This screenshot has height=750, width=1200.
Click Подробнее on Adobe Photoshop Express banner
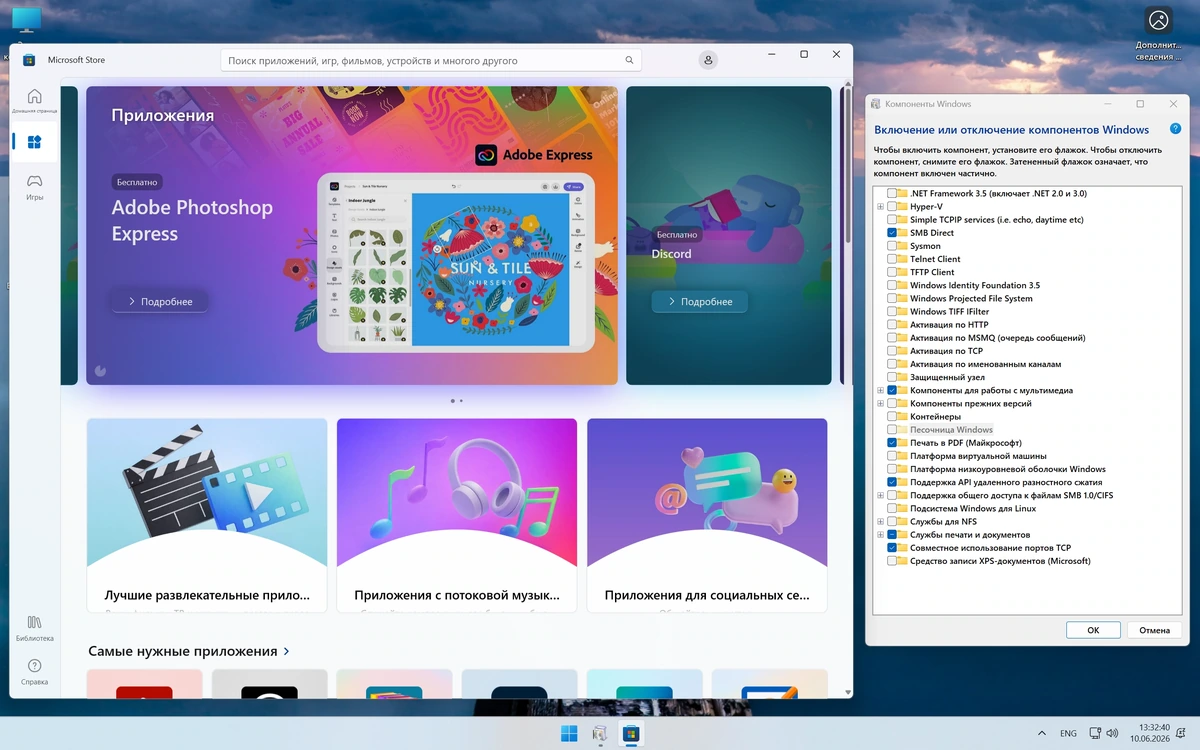160,301
